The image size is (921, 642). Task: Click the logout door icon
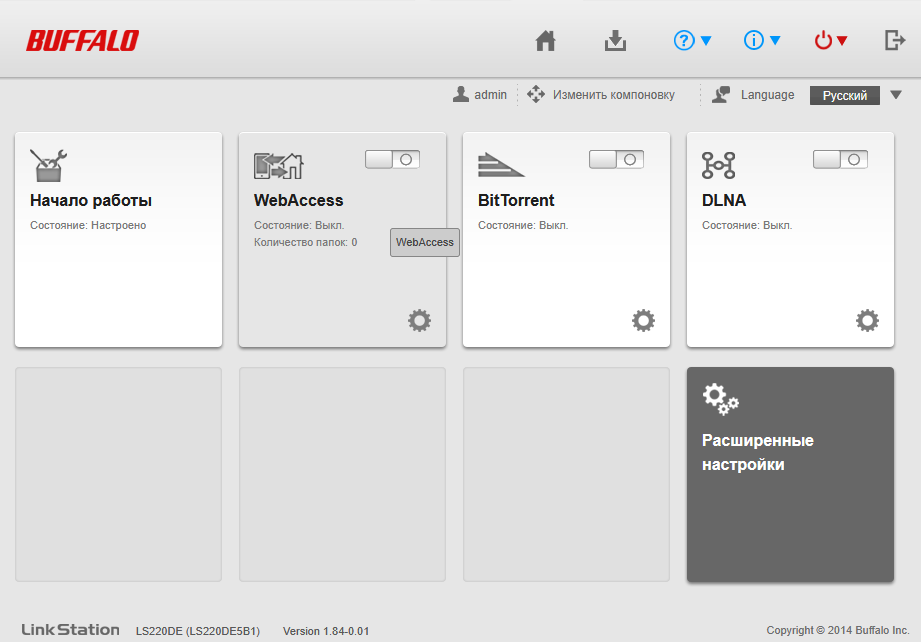pos(895,41)
